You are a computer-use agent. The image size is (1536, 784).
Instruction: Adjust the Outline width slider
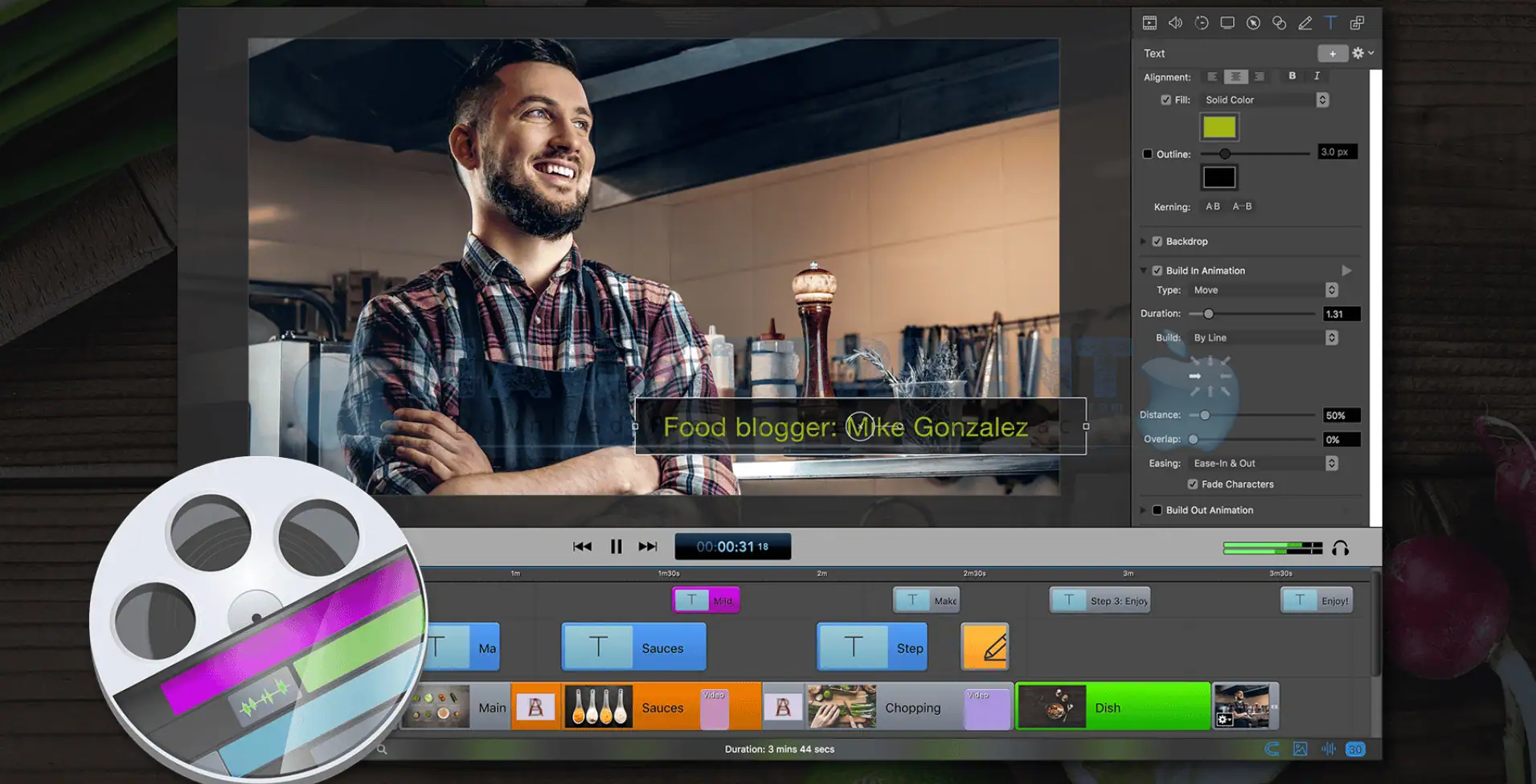(1224, 153)
